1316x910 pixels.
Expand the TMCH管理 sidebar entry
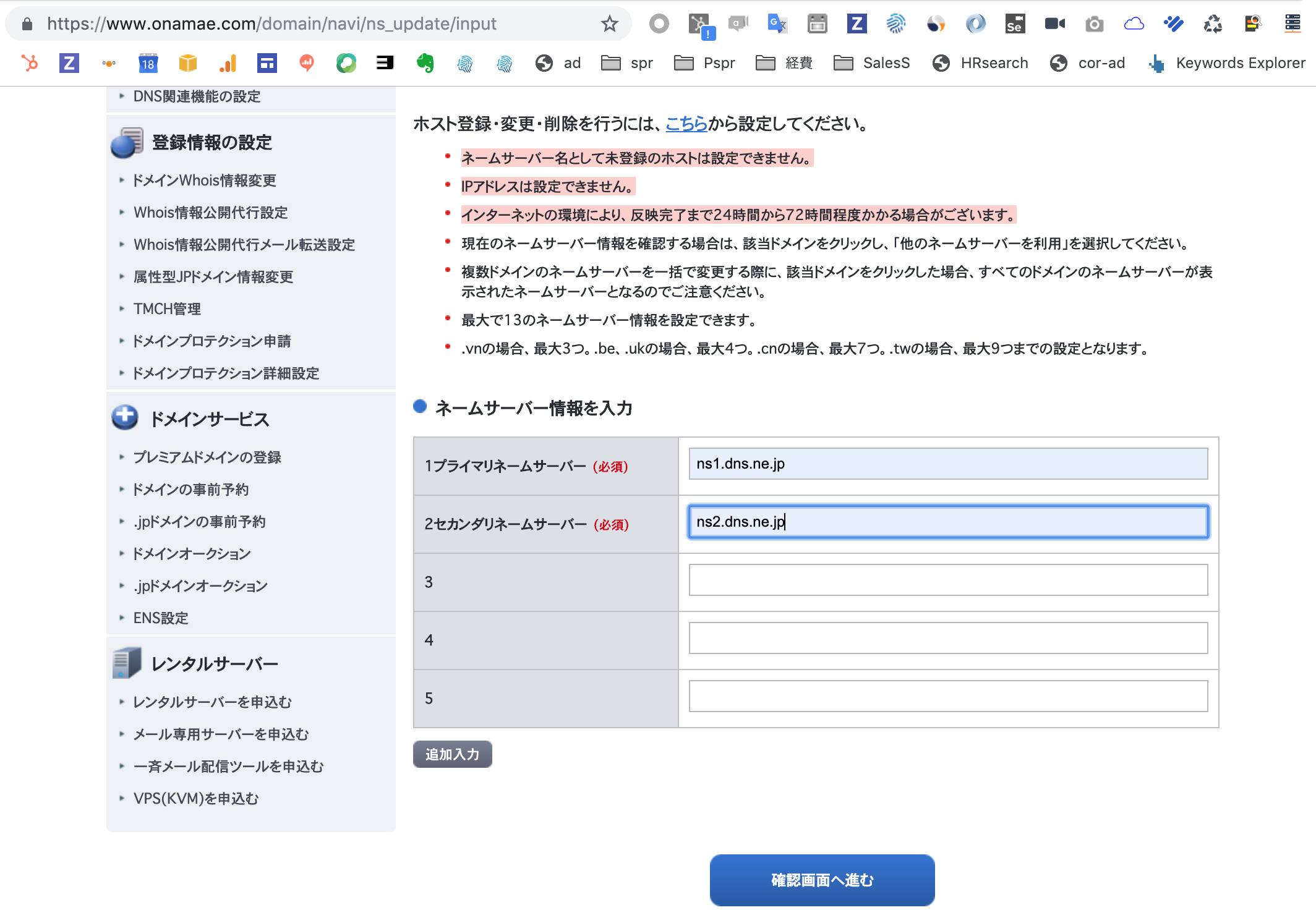click(x=166, y=308)
